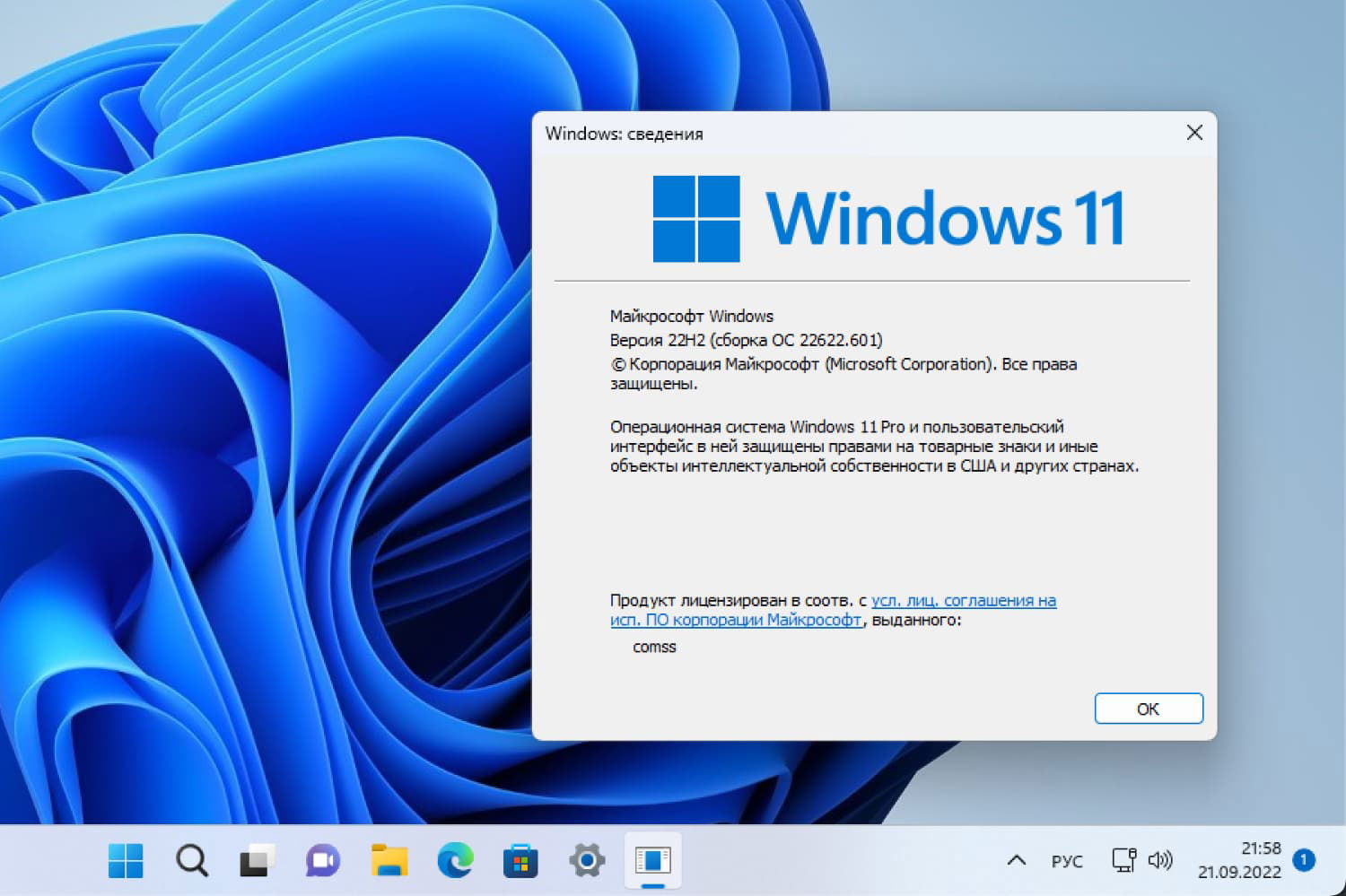Viewport: 1346px width, 896px height.
Task: Open the license agreement terms link
Action: tap(962, 600)
